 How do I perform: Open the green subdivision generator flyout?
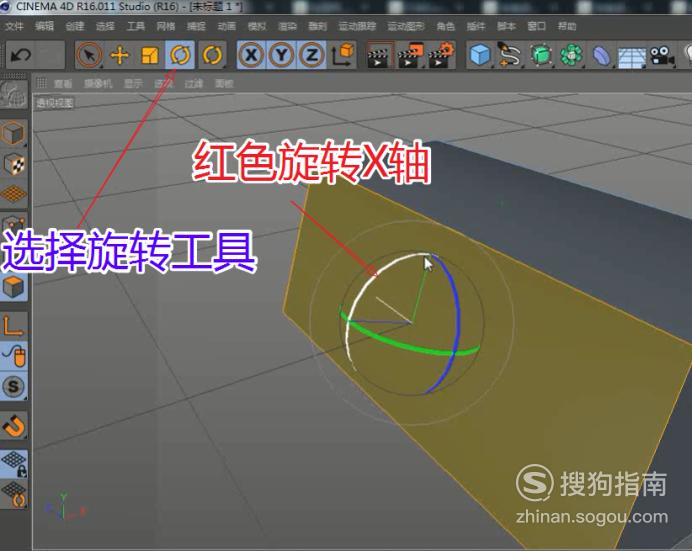pyautogui.click(x=541, y=55)
